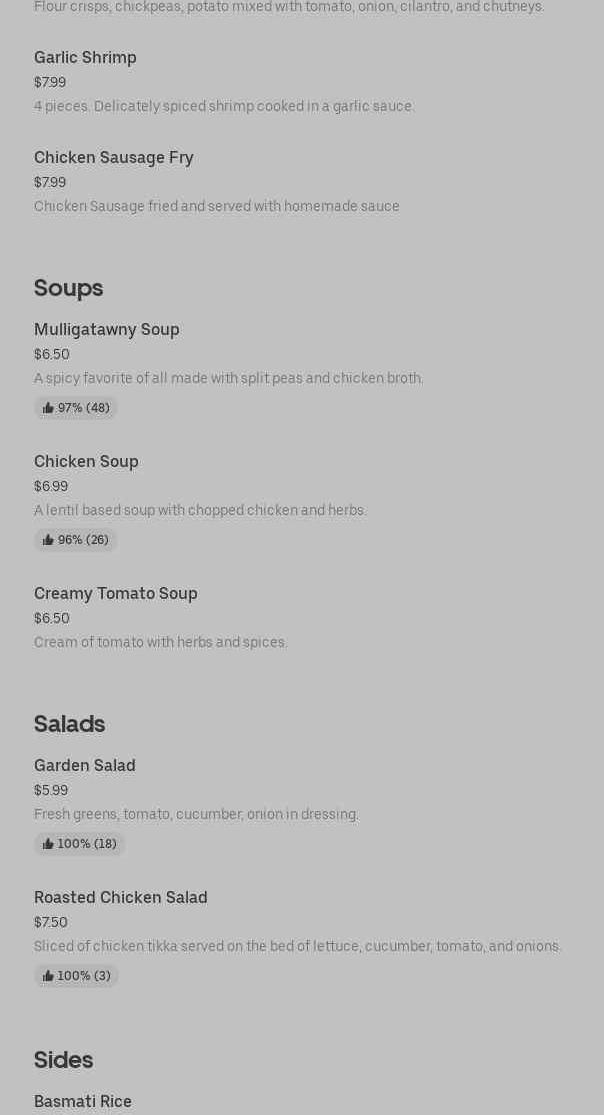This screenshot has width=604, height=1115.
Task: Click the 96% (26) rating badge
Action: 75,540
